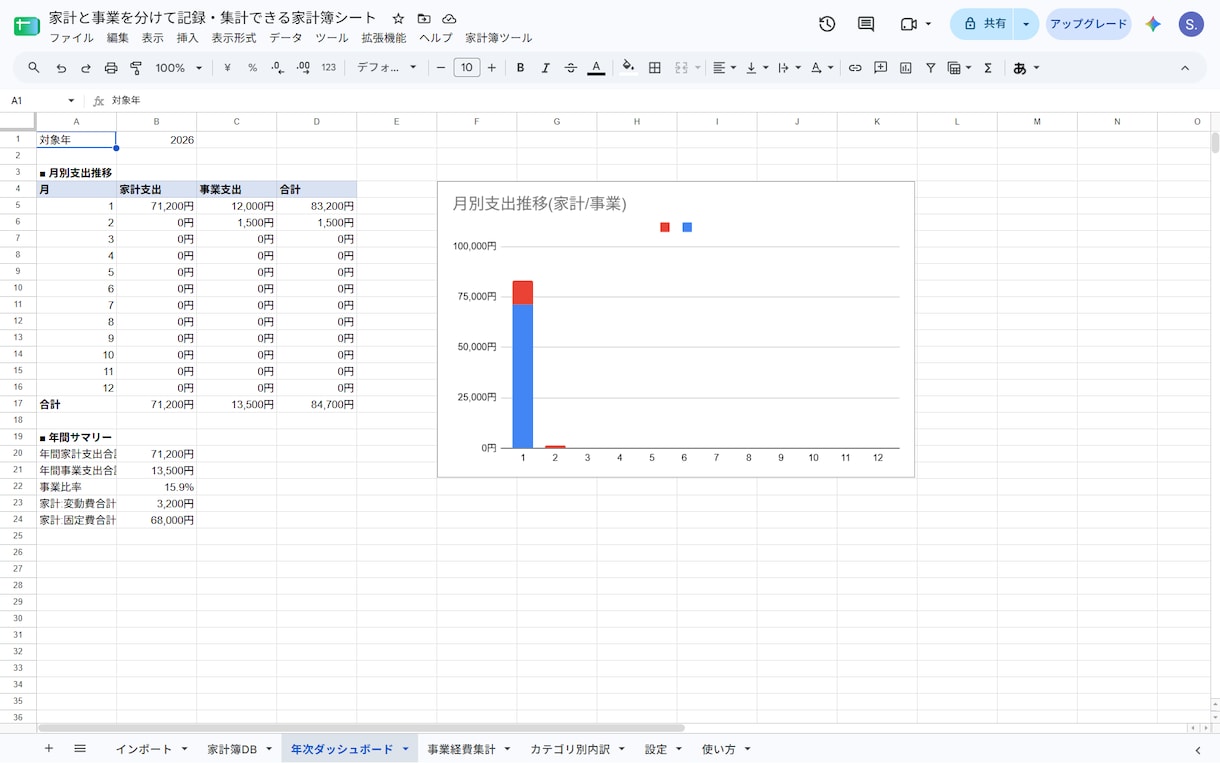The width and height of the screenshot is (1220, 763).
Task: Open the search magnifier in the toolbar
Action: tap(34, 68)
